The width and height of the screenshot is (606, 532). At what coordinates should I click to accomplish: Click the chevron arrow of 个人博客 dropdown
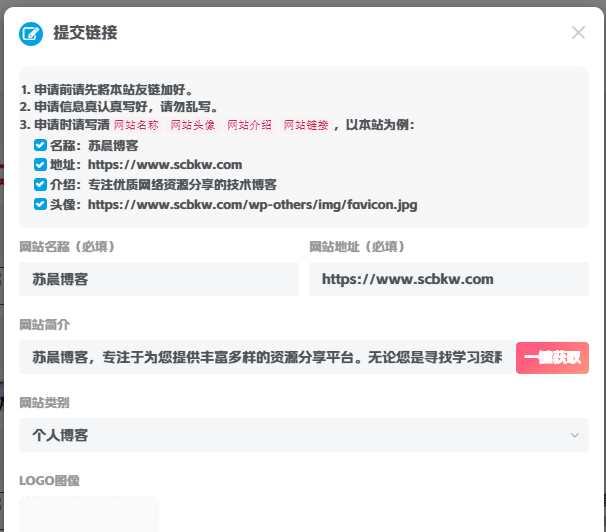pos(575,435)
